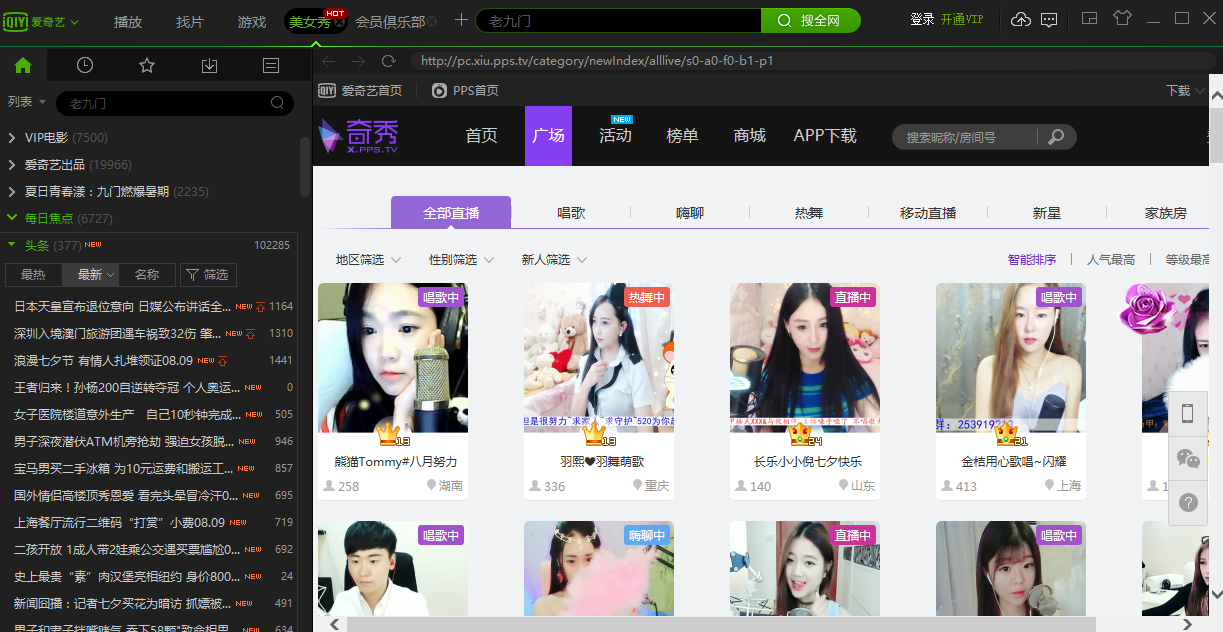
Task: Expand the VIP电影 category
Action: [12, 138]
